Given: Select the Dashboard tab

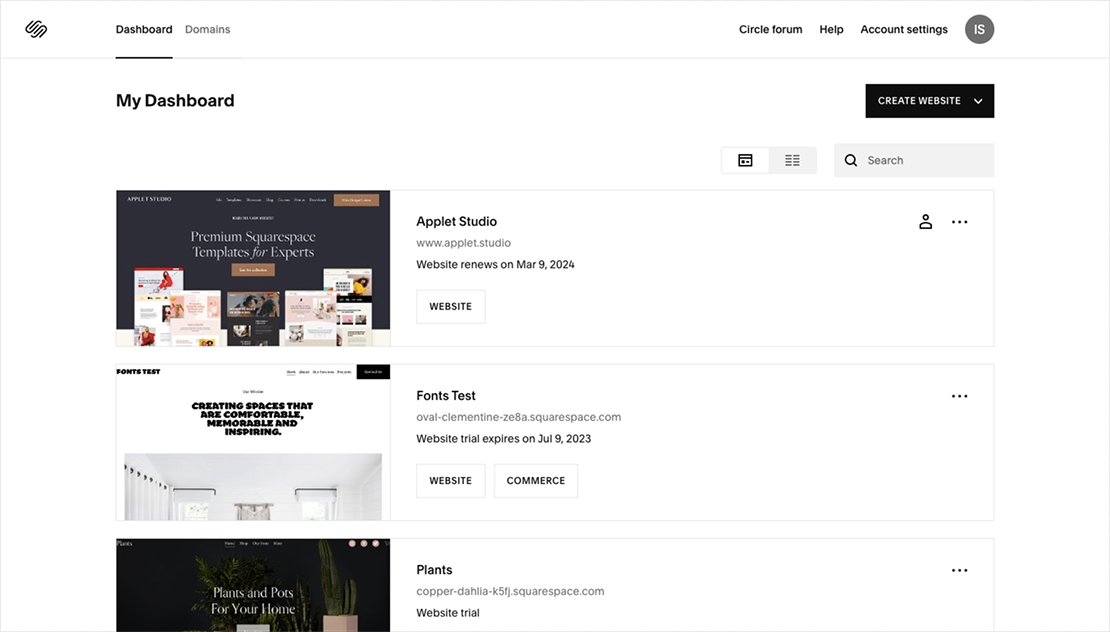Looking at the screenshot, I should click(143, 29).
